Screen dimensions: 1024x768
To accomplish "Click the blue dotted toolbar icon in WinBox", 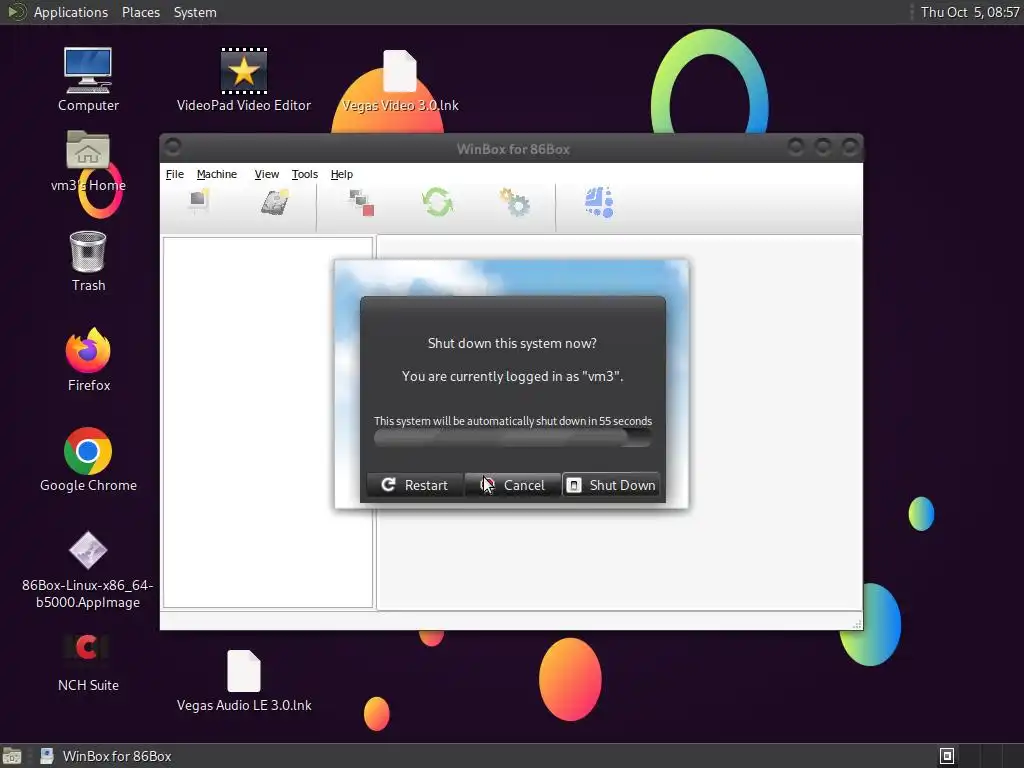I will 599,202.
